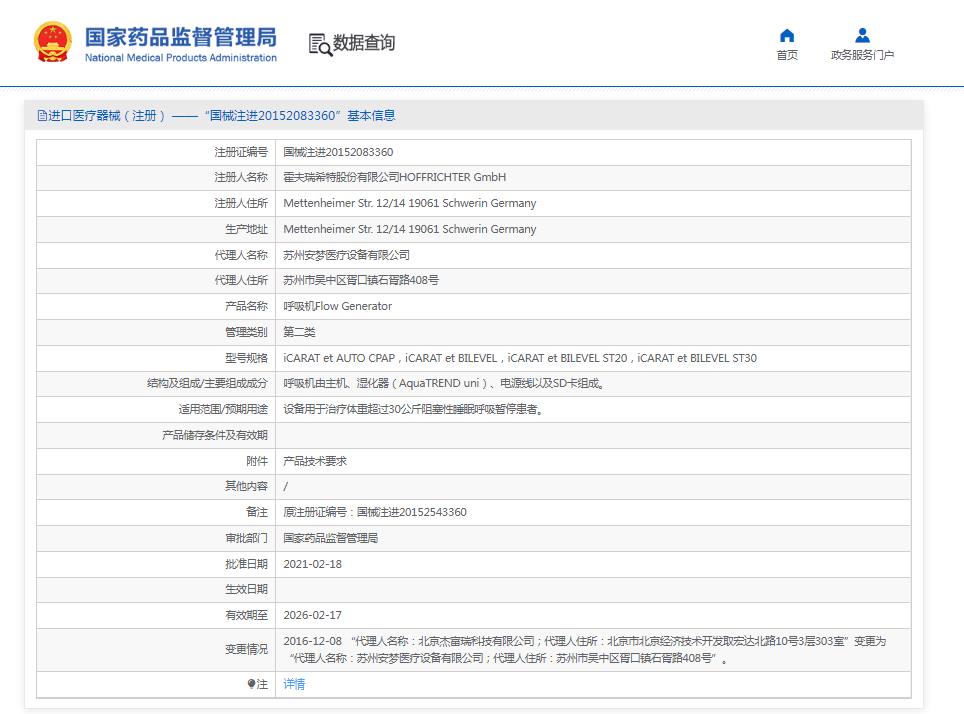Click the document icon before 进口医疗器械
964x714 pixels.
[x=42, y=116]
